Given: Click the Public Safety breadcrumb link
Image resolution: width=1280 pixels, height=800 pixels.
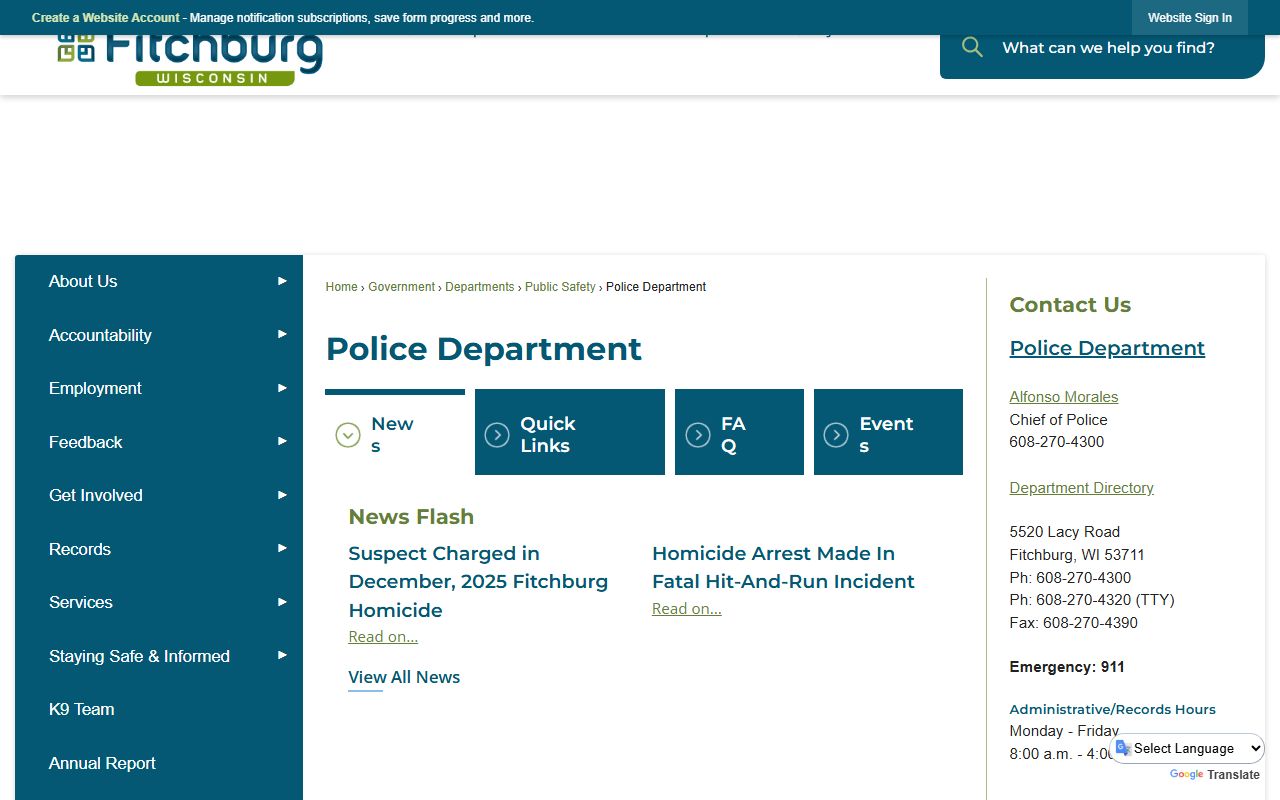Looking at the screenshot, I should (560, 287).
